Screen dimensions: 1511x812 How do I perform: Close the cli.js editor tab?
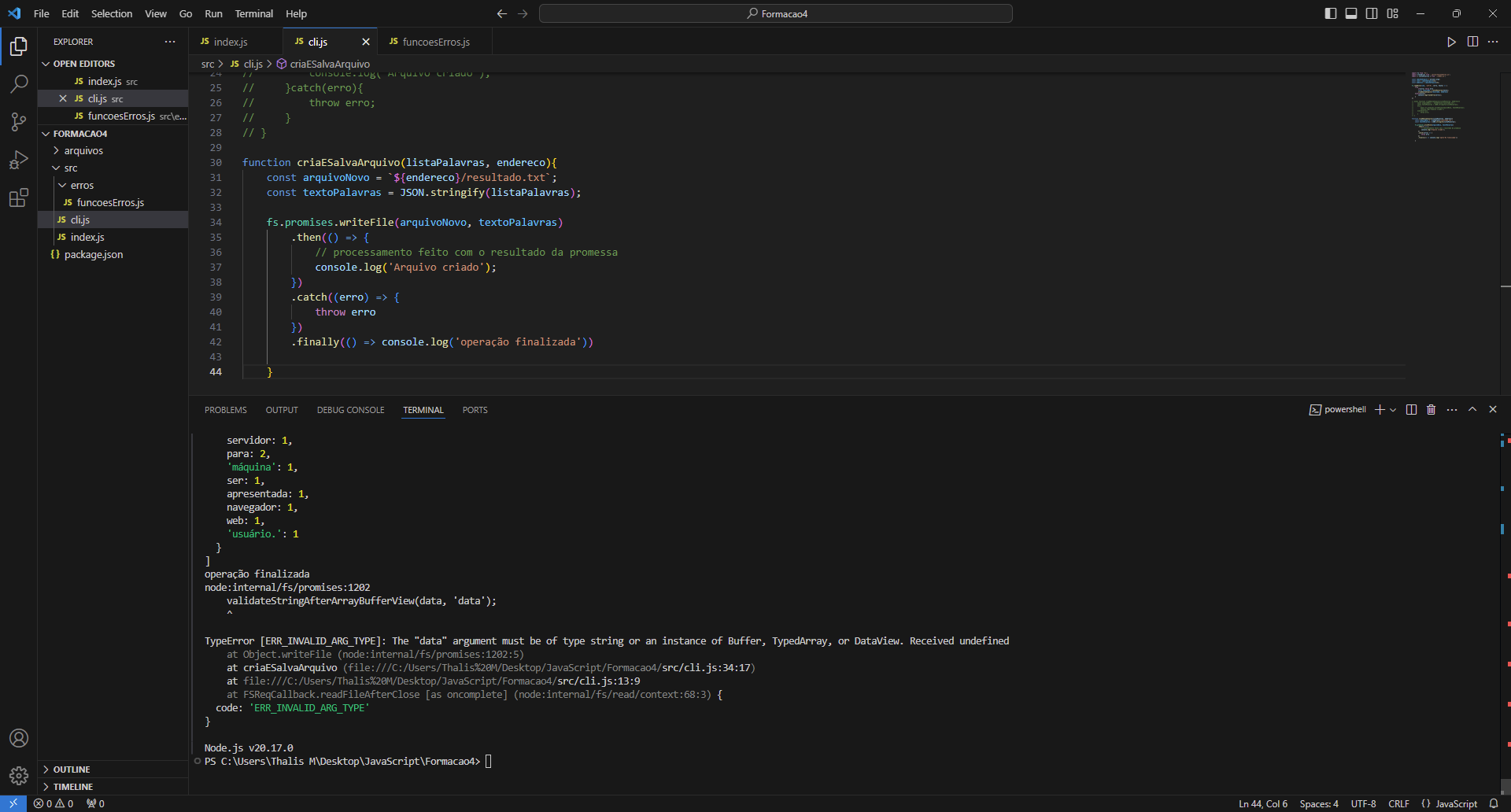[366, 42]
